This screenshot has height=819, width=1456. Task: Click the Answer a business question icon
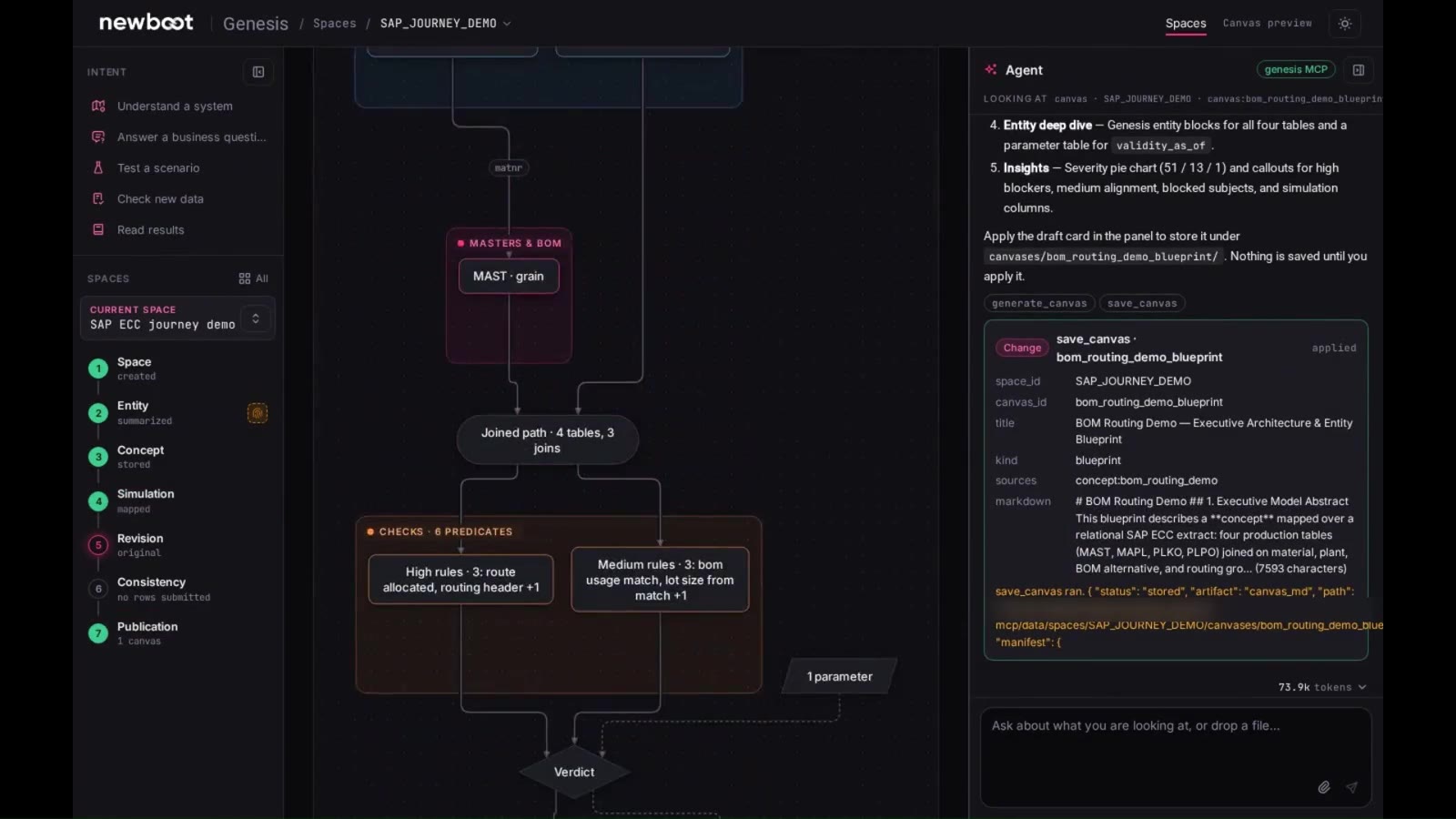pos(98,137)
